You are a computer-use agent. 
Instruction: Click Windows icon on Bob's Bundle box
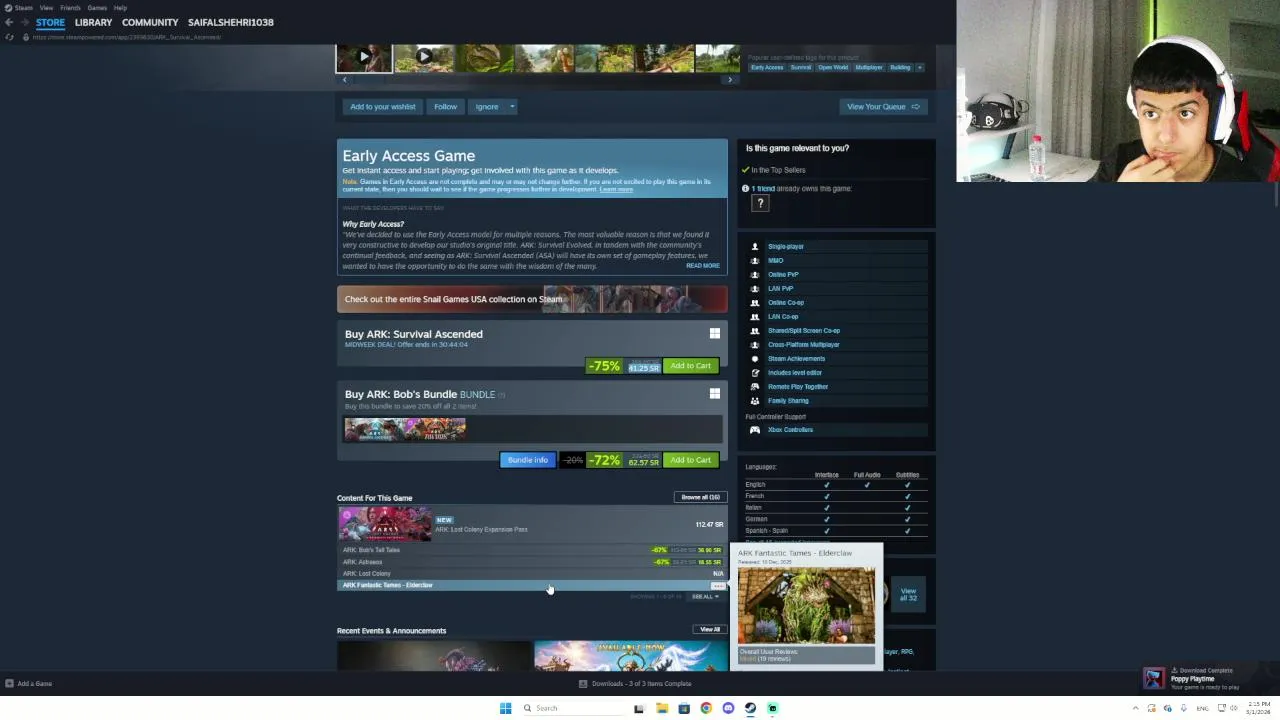714,394
